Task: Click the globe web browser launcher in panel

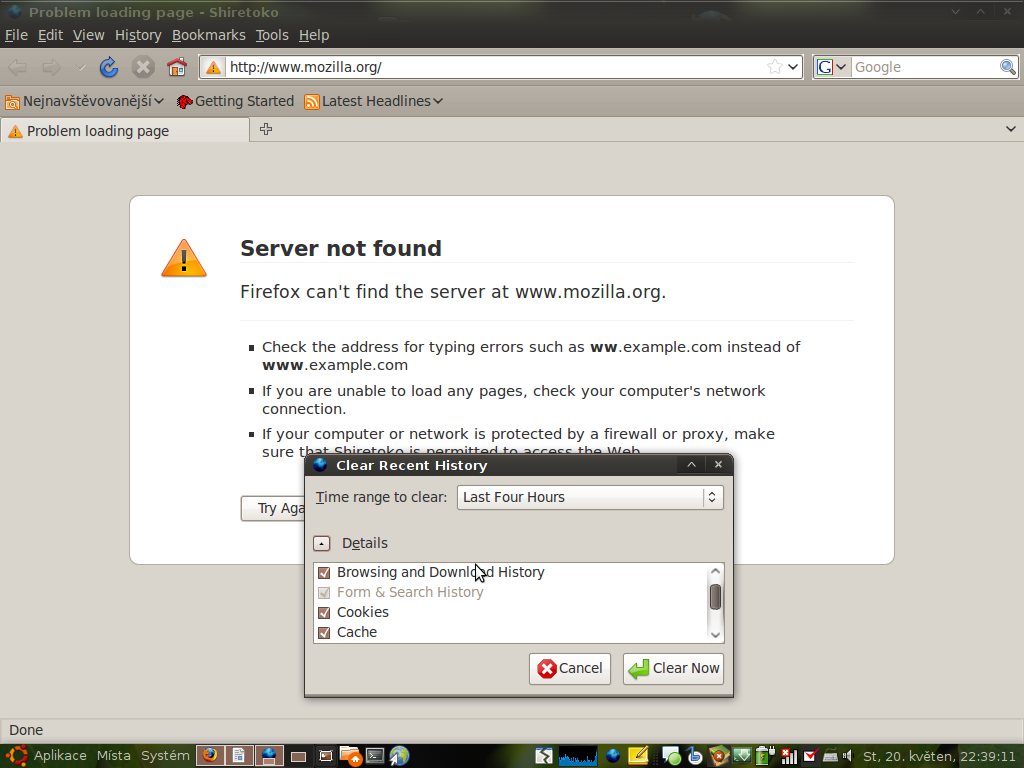Action: [x=400, y=756]
